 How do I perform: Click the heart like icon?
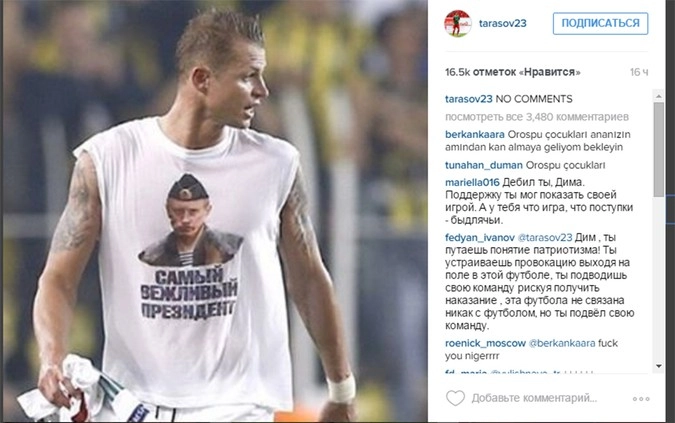click(455, 398)
